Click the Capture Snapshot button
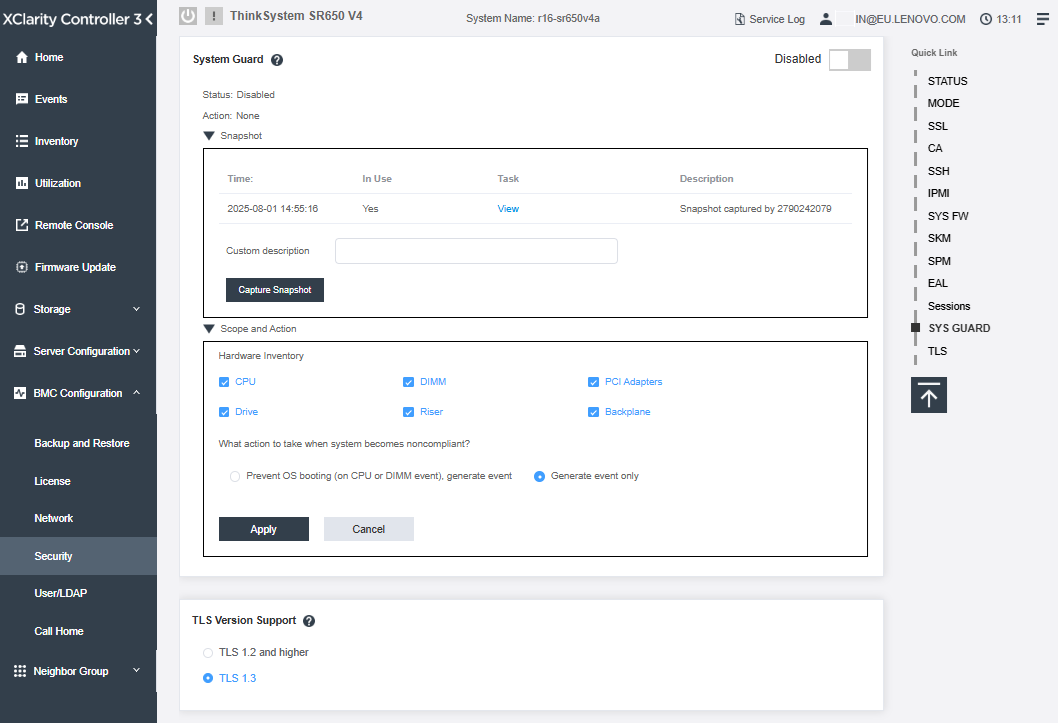 (275, 290)
